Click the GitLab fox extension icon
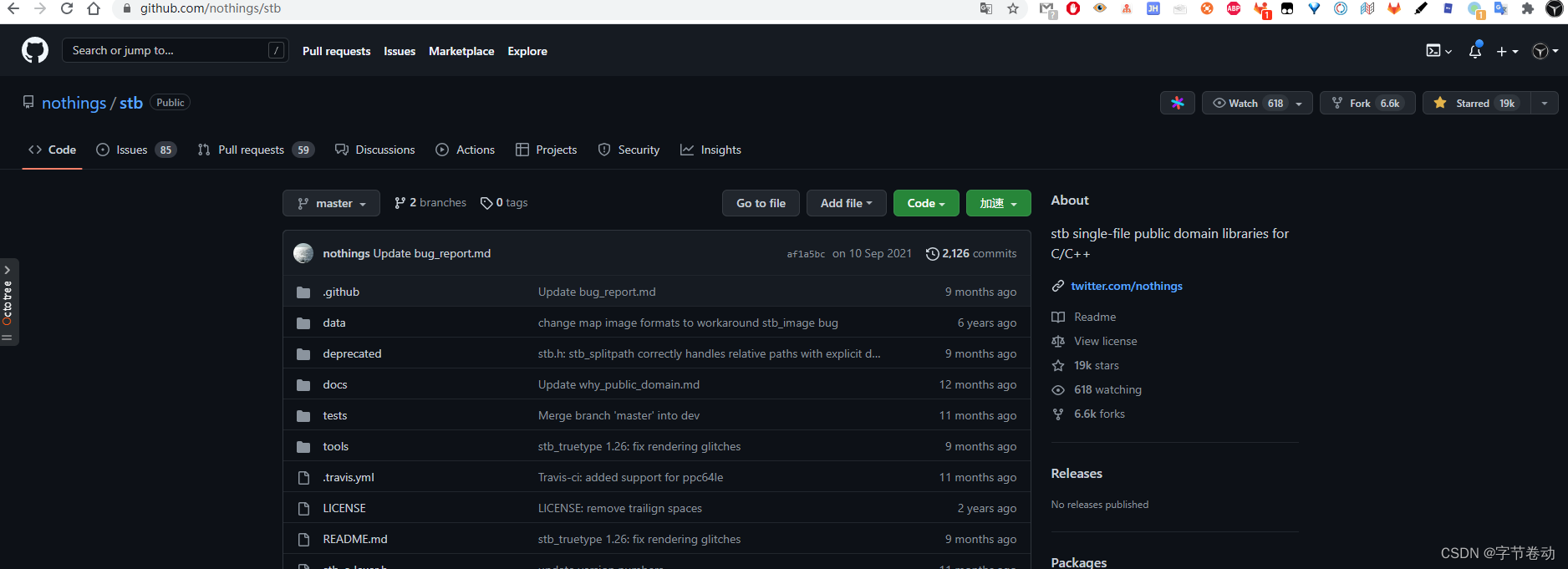1568x569 pixels. tap(1394, 8)
